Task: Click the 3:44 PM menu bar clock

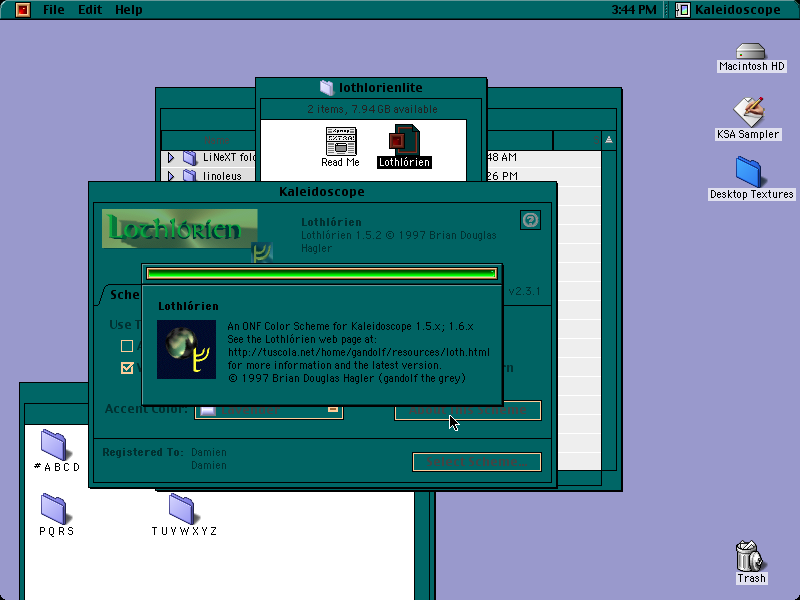Action: click(634, 10)
